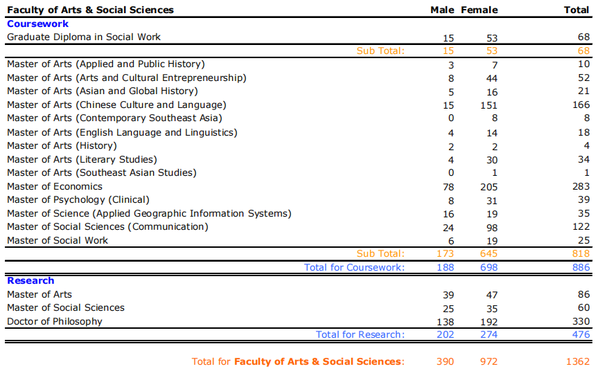Click the Total for Coursework label

click(354, 267)
